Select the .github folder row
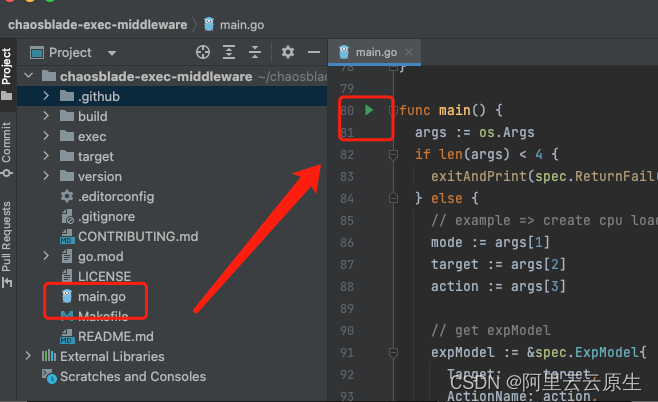Screen dimensions: 658x402 point(172,96)
